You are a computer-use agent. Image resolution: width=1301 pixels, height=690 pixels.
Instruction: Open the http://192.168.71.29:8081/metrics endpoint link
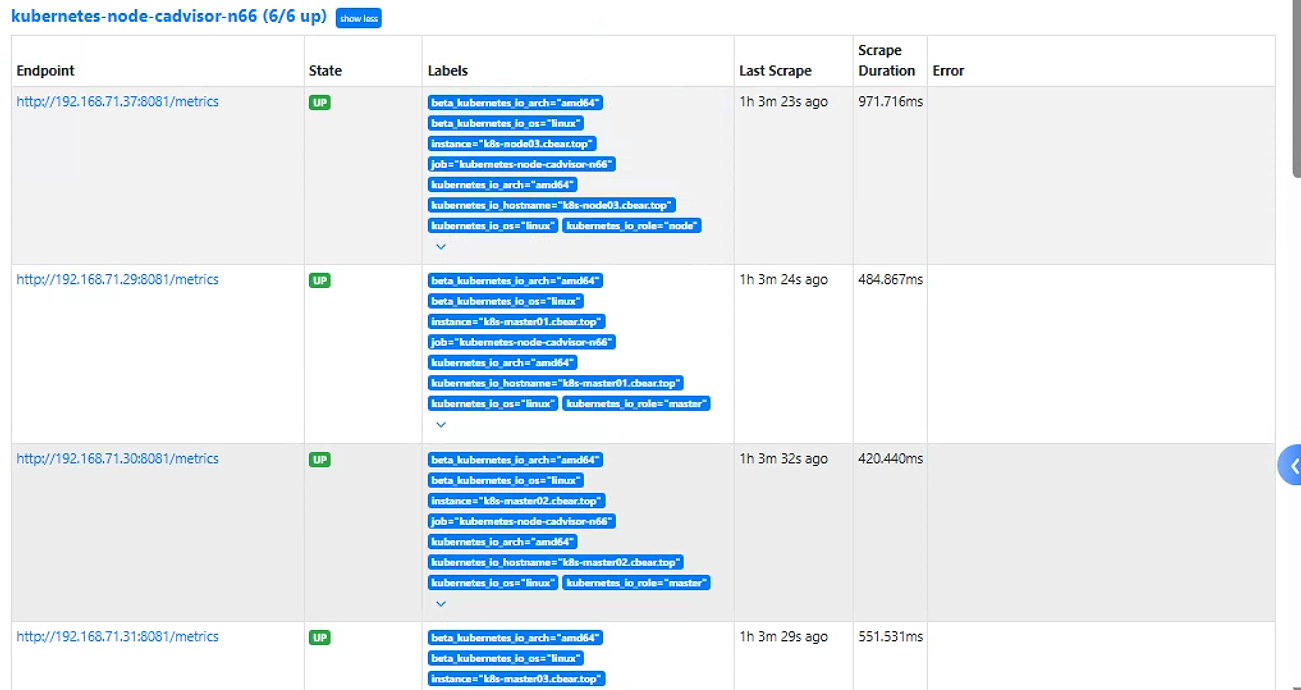coord(118,280)
